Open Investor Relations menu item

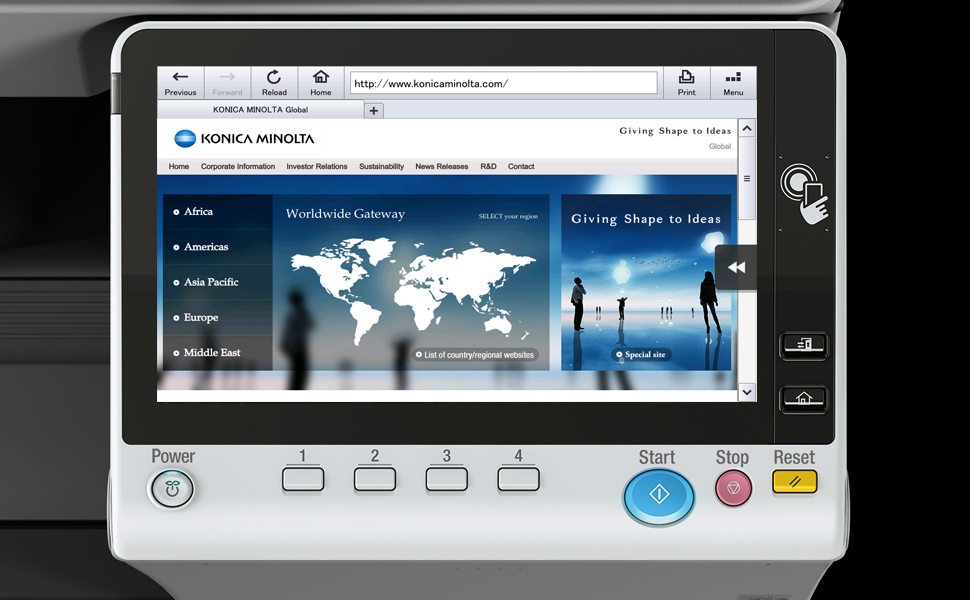pyautogui.click(x=317, y=166)
